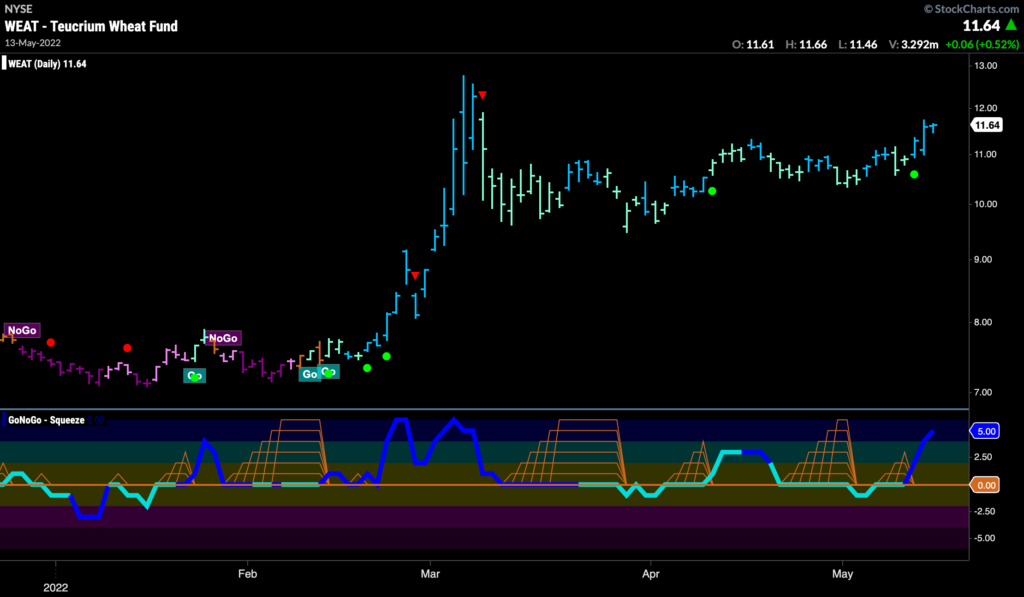
Task: Click the 2022 year label on the time axis
Action: (56, 587)
